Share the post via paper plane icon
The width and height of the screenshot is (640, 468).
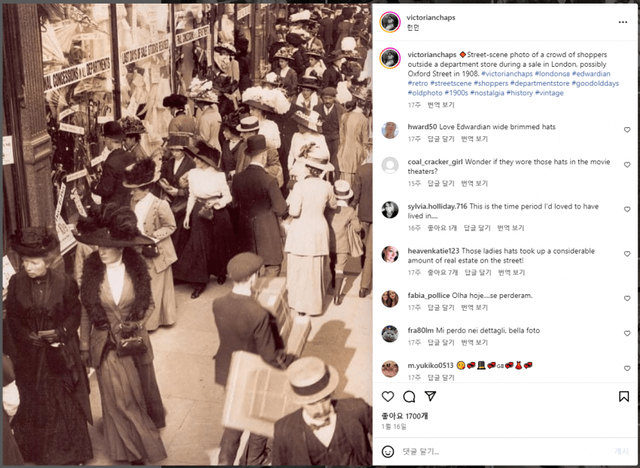point(431,396)
